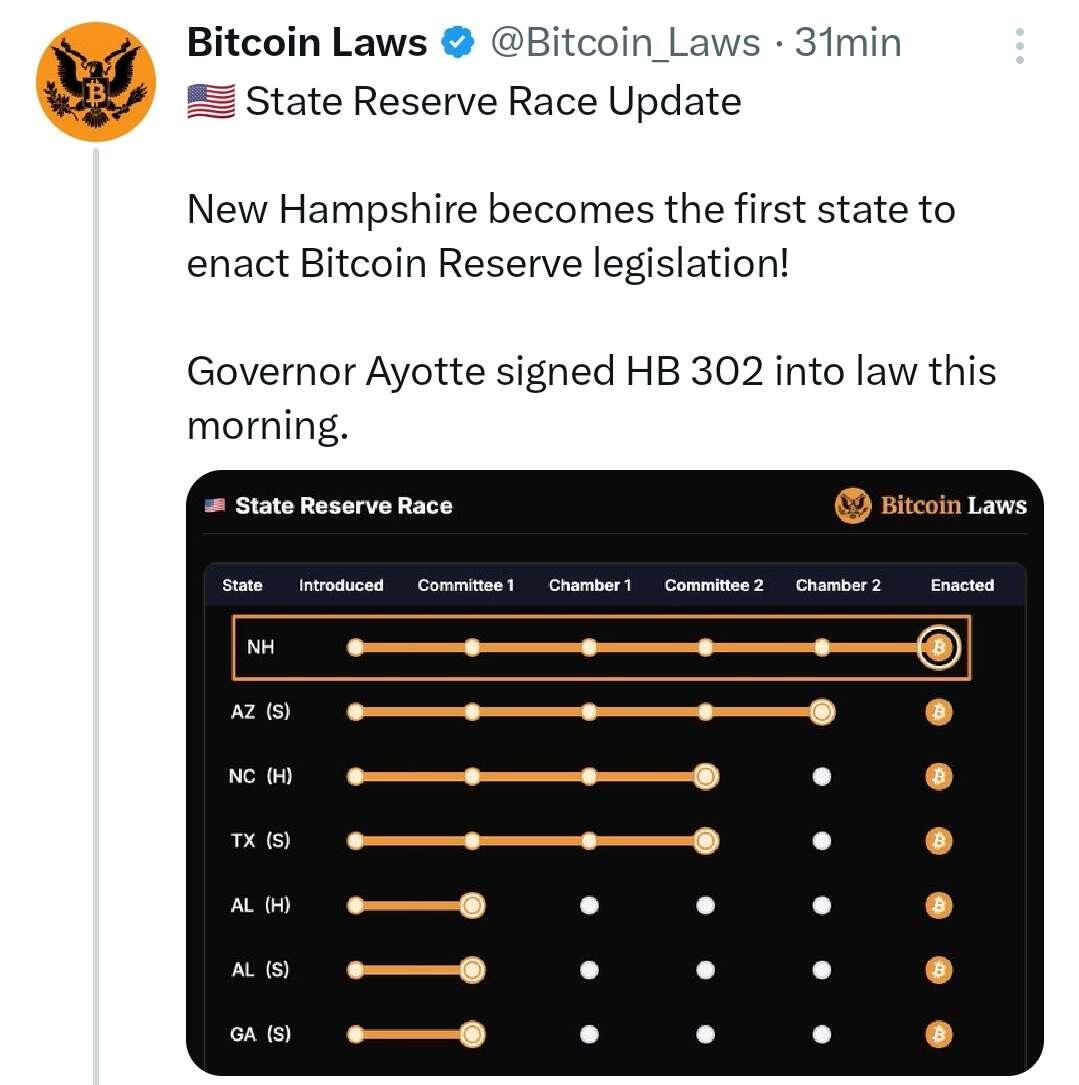
Task: Select the Committee 1 column header
Action: [x=466, y=585]
